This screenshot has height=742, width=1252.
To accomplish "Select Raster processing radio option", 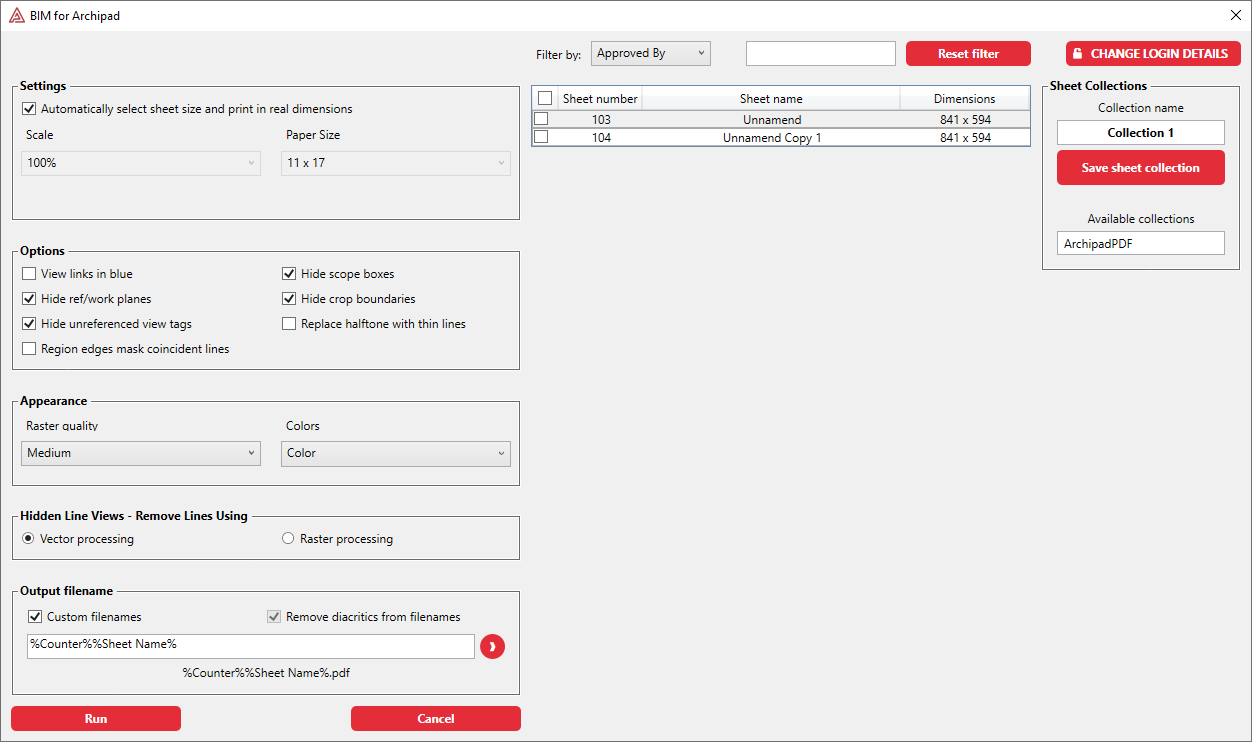I will pos(288,539).
